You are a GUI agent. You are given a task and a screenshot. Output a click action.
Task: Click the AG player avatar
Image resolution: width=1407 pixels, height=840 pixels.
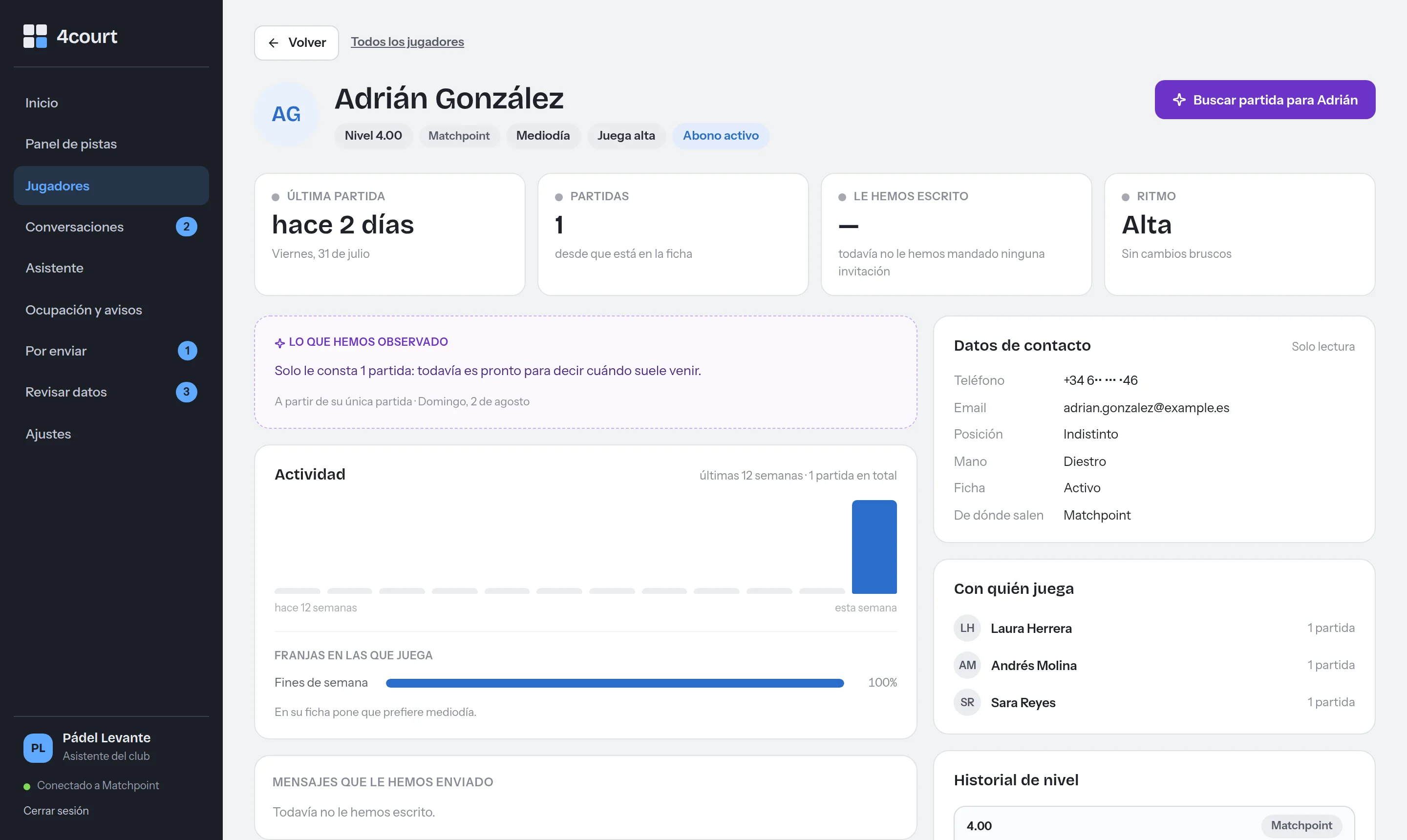tap(286, 114)
